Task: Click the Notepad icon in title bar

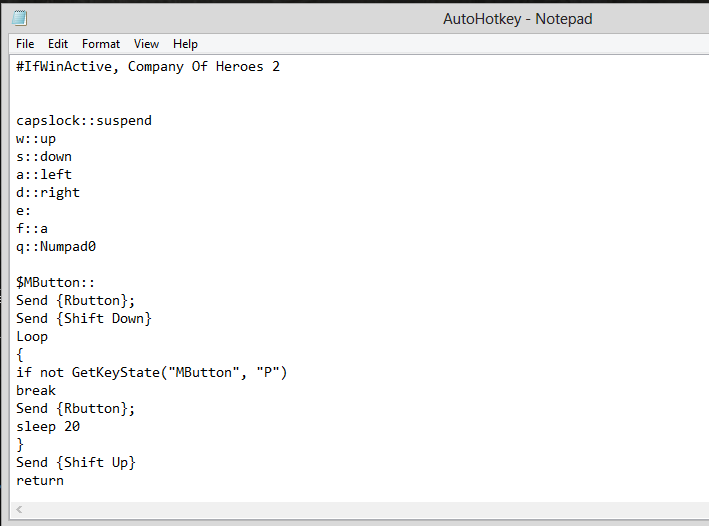Action: [19, 18]
